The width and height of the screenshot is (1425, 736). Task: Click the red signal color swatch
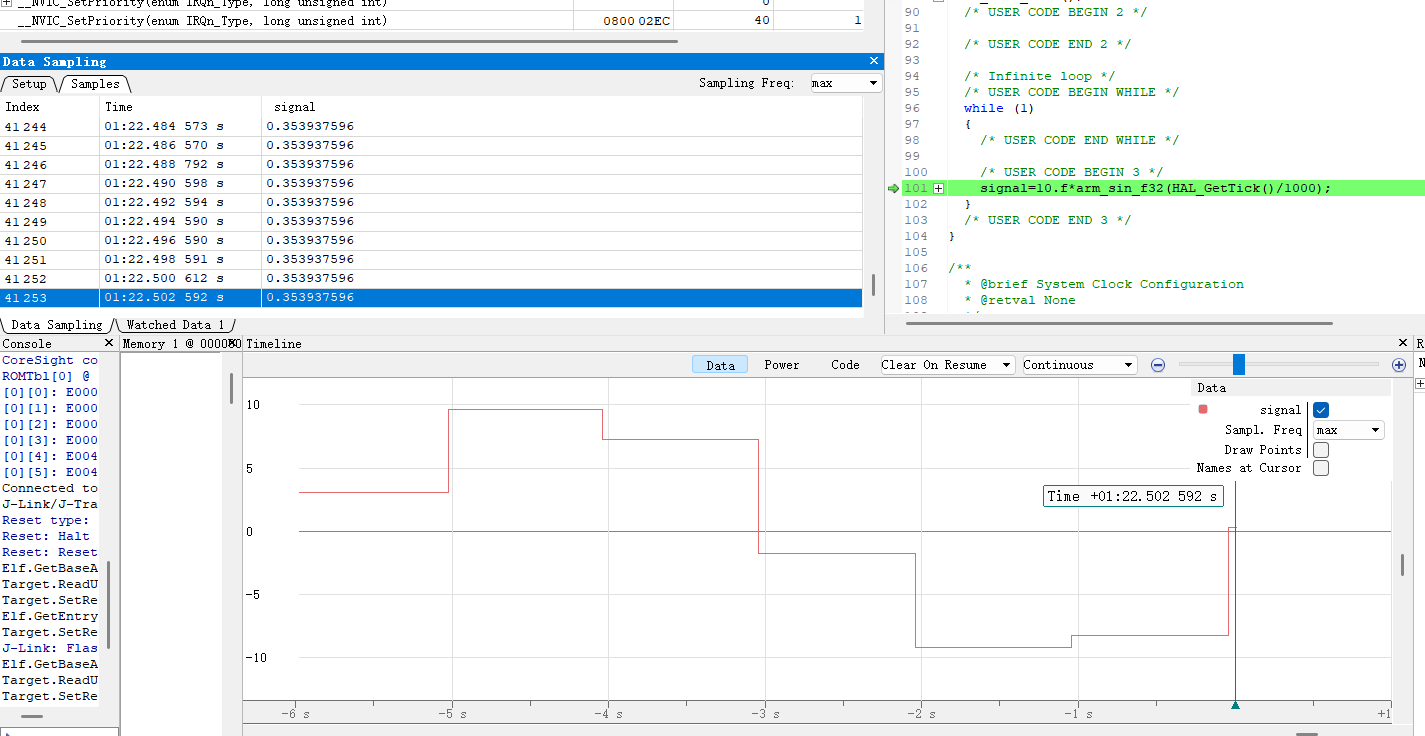coord(1203,409)
